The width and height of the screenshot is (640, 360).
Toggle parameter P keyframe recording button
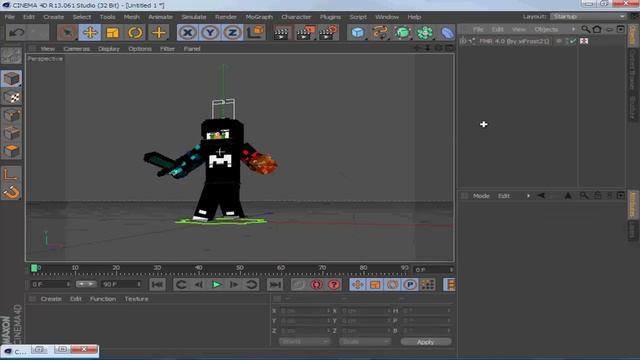[410, 284]
